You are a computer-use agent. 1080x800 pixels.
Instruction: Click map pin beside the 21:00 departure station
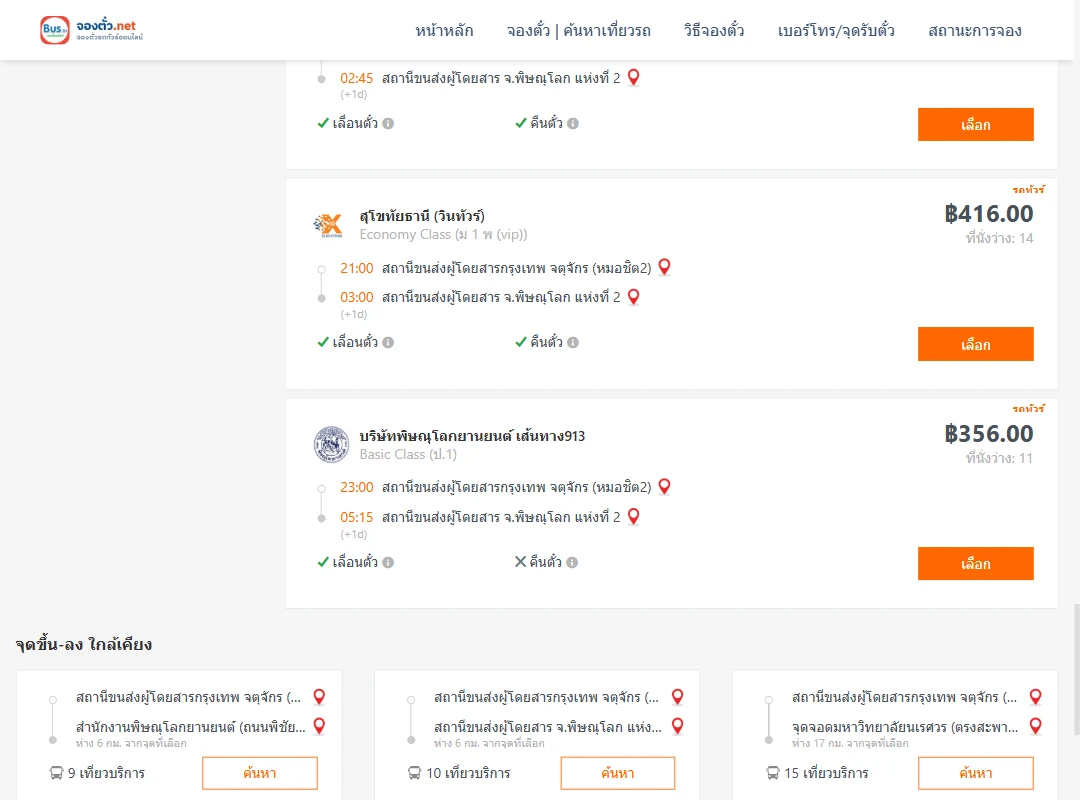click(665, 267)
